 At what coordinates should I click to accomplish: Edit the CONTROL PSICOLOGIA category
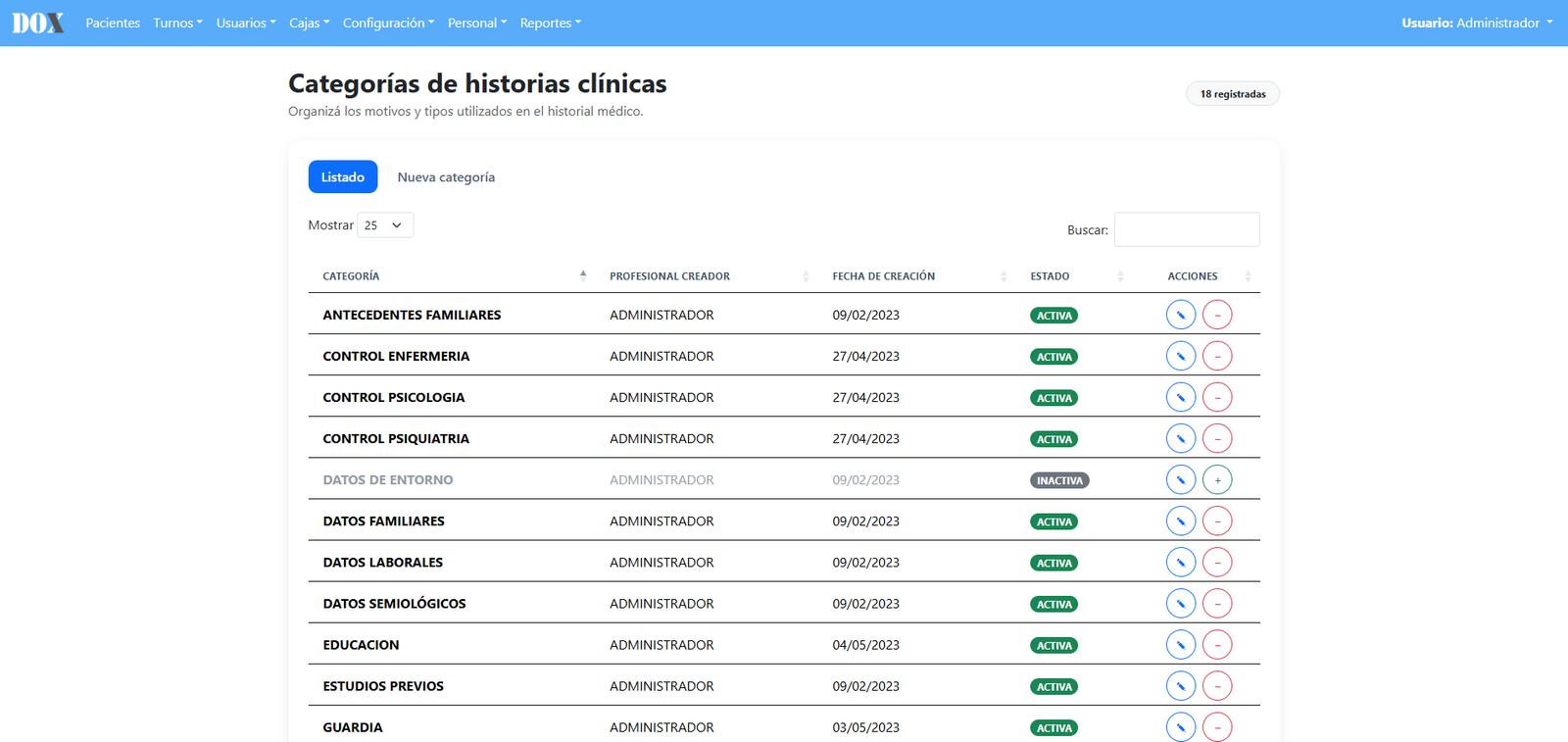(1181, 397)
